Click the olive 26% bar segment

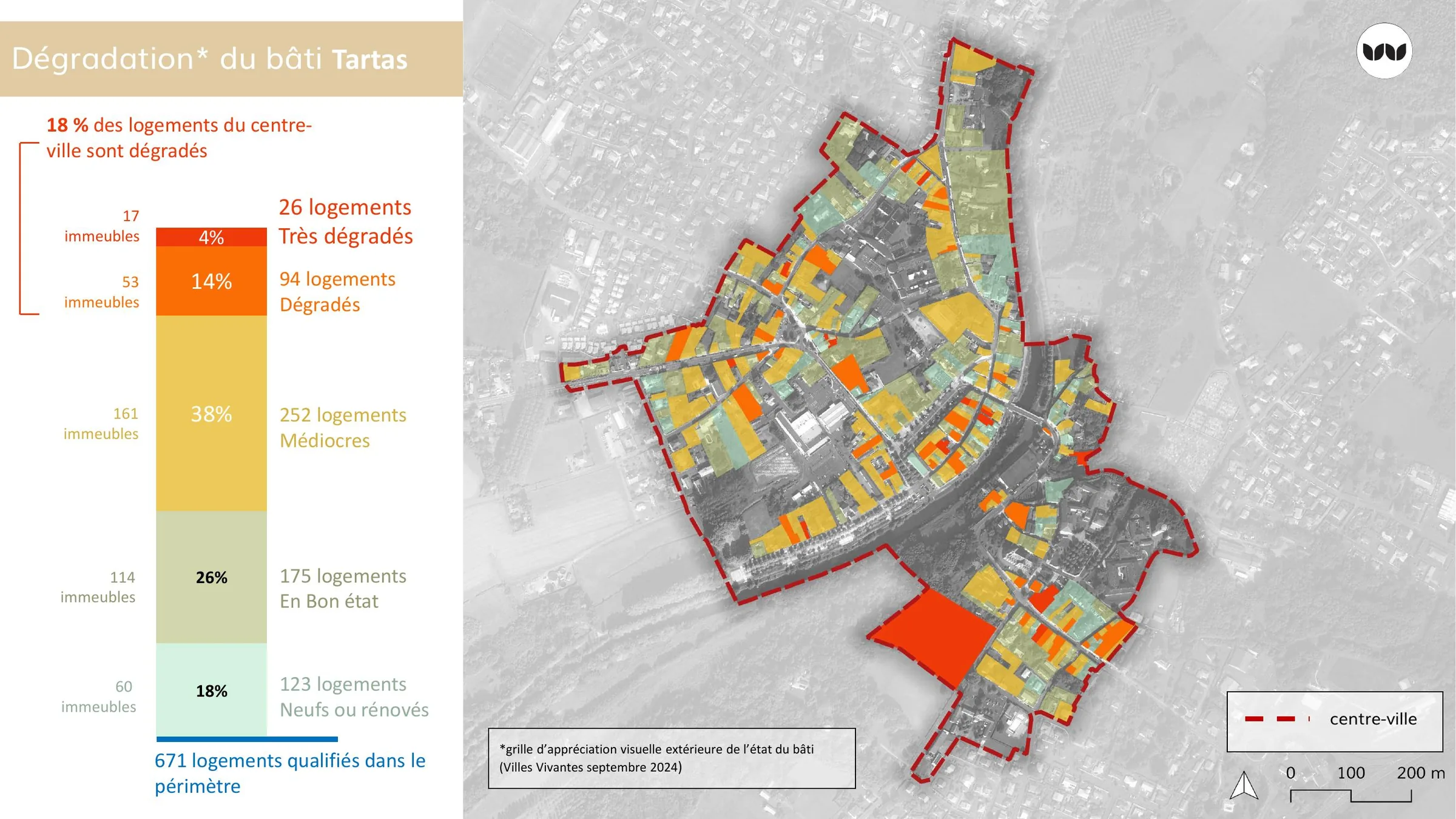(x=211, y=577)
